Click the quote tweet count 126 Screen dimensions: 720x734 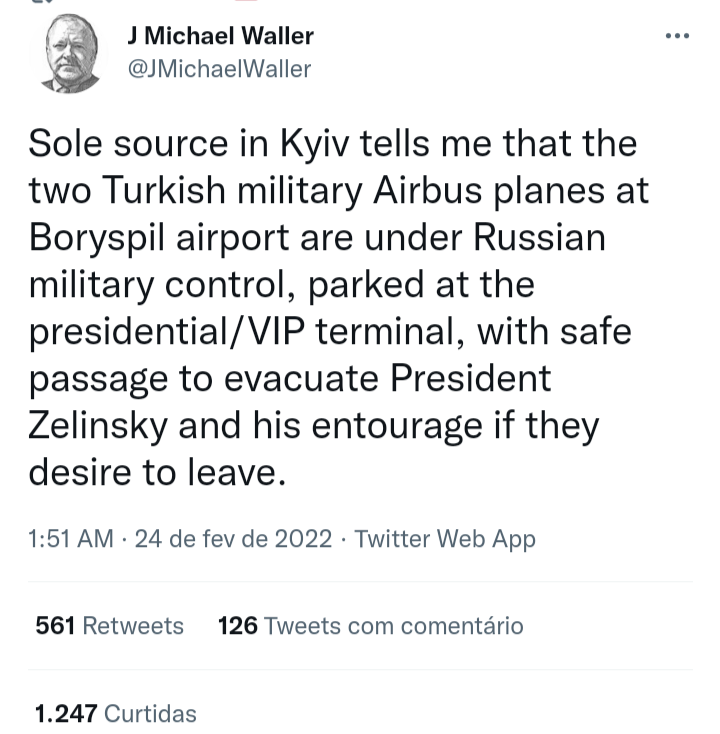(x=237, y=626)
